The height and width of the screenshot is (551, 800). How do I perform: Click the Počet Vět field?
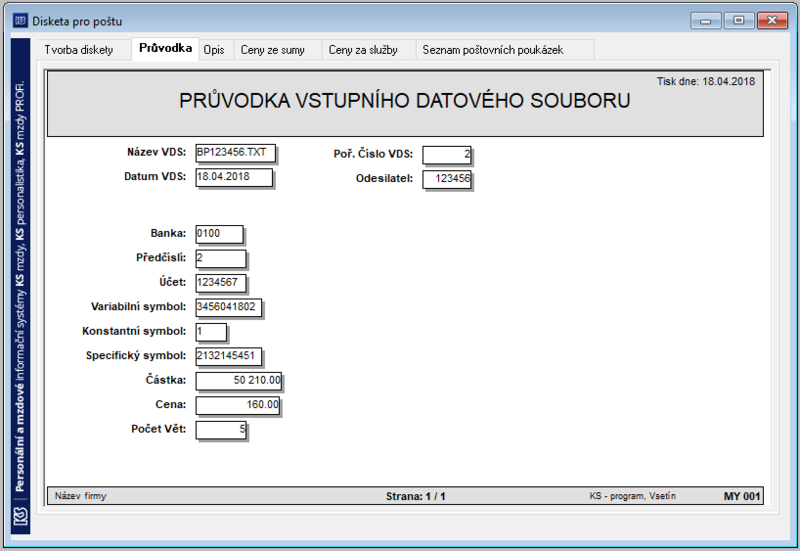pos(221,430)
